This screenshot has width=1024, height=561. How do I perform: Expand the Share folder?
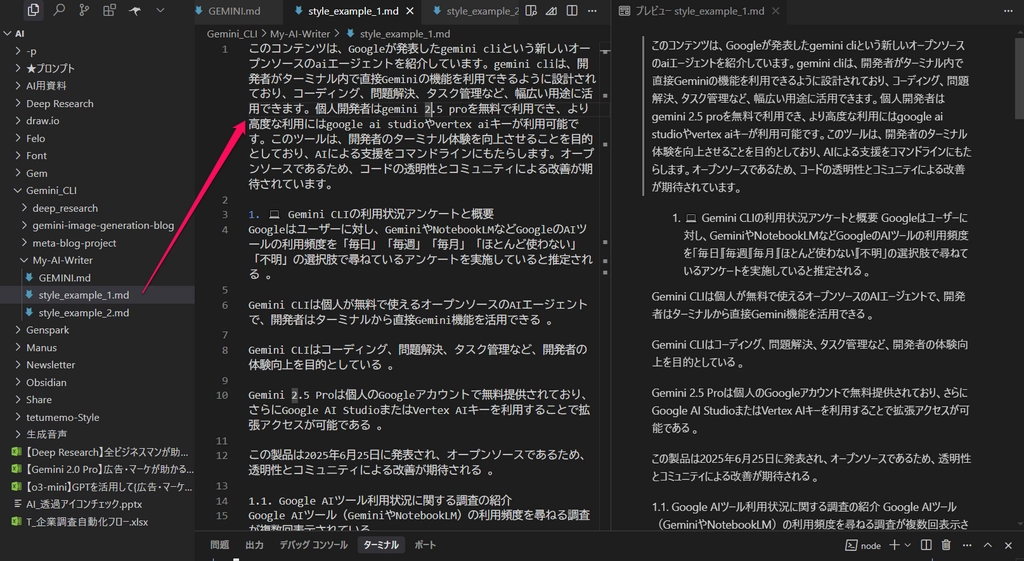(18, 400)
